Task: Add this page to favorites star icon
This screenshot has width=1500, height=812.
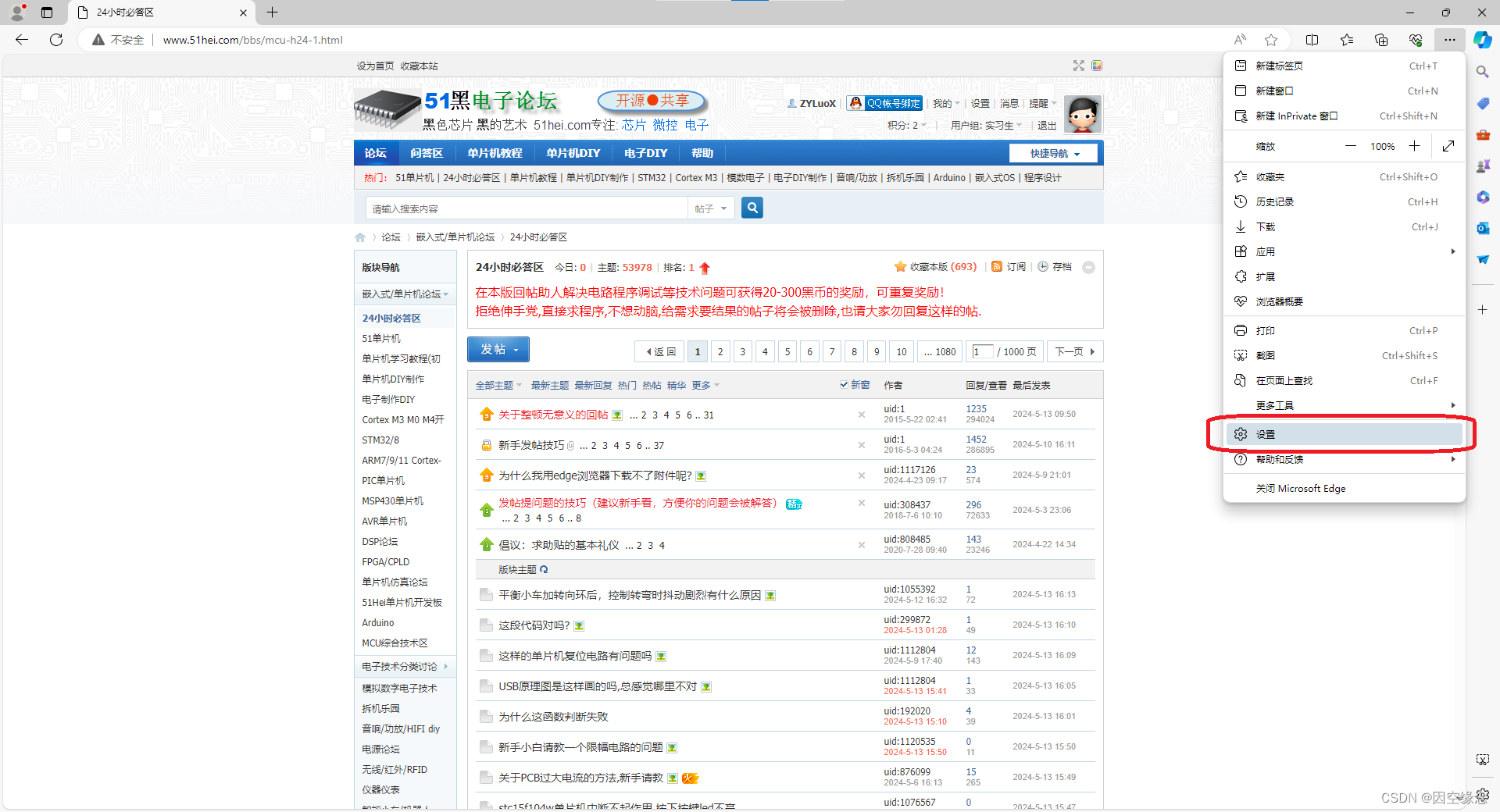Action: pyautogui.click(x=1271, y=40)
